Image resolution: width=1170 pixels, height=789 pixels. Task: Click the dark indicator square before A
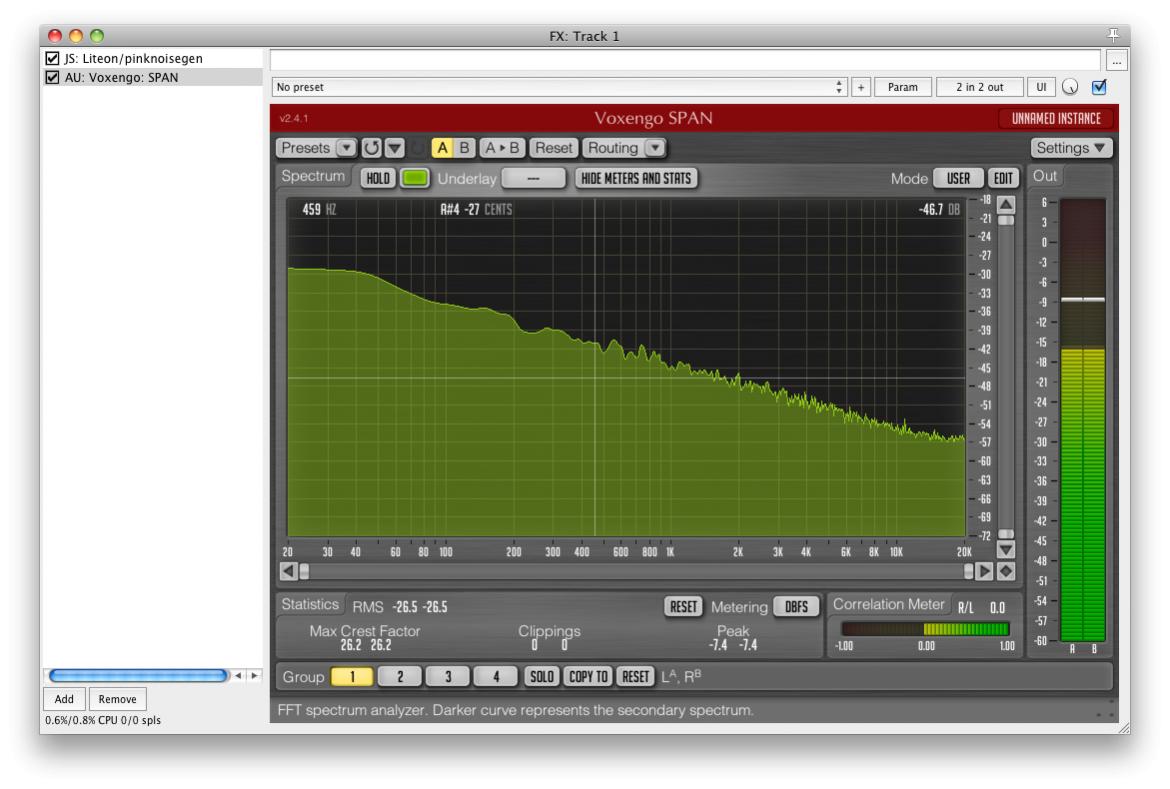click(419, 148)
